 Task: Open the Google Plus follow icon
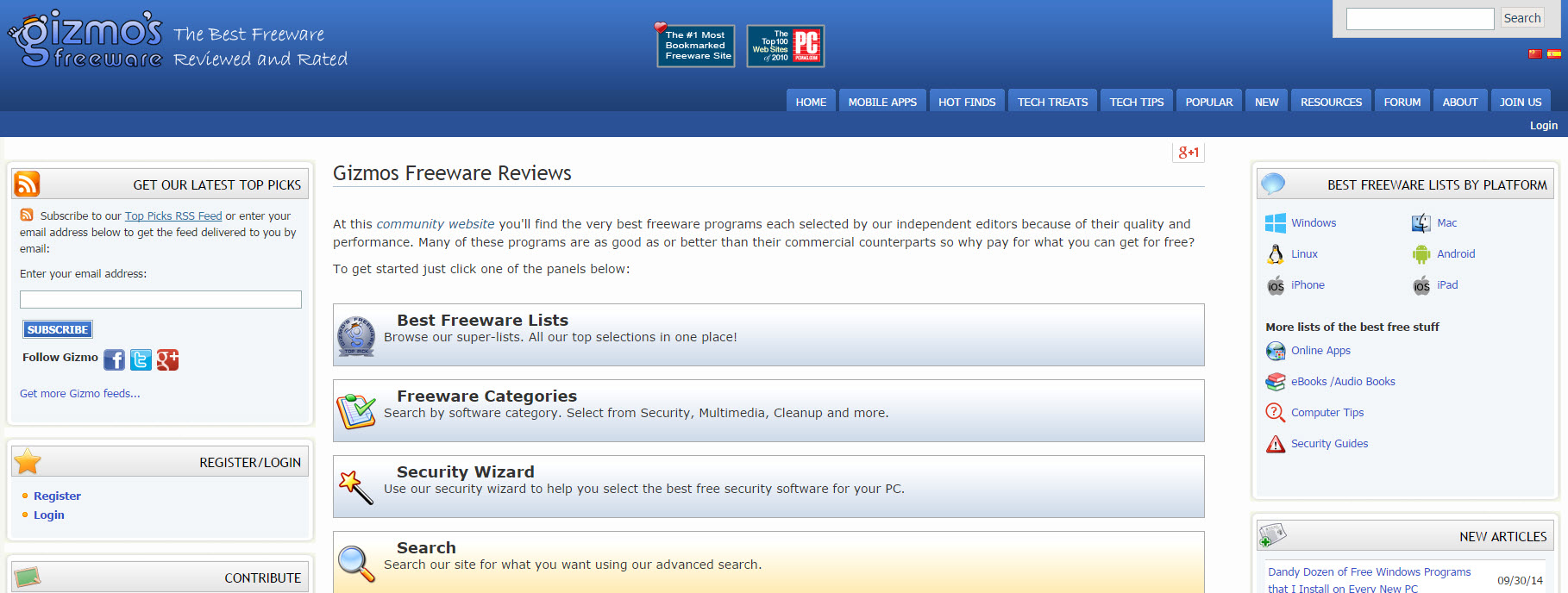coord(167,359)
